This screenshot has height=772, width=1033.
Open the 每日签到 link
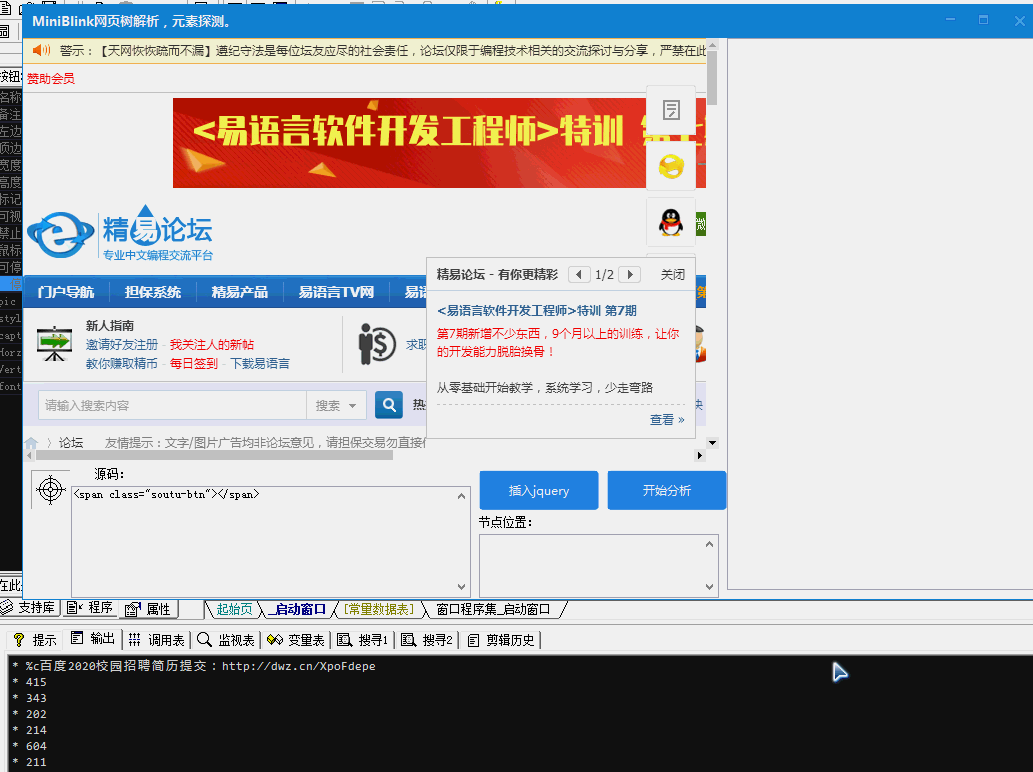(x=194, y=364)
